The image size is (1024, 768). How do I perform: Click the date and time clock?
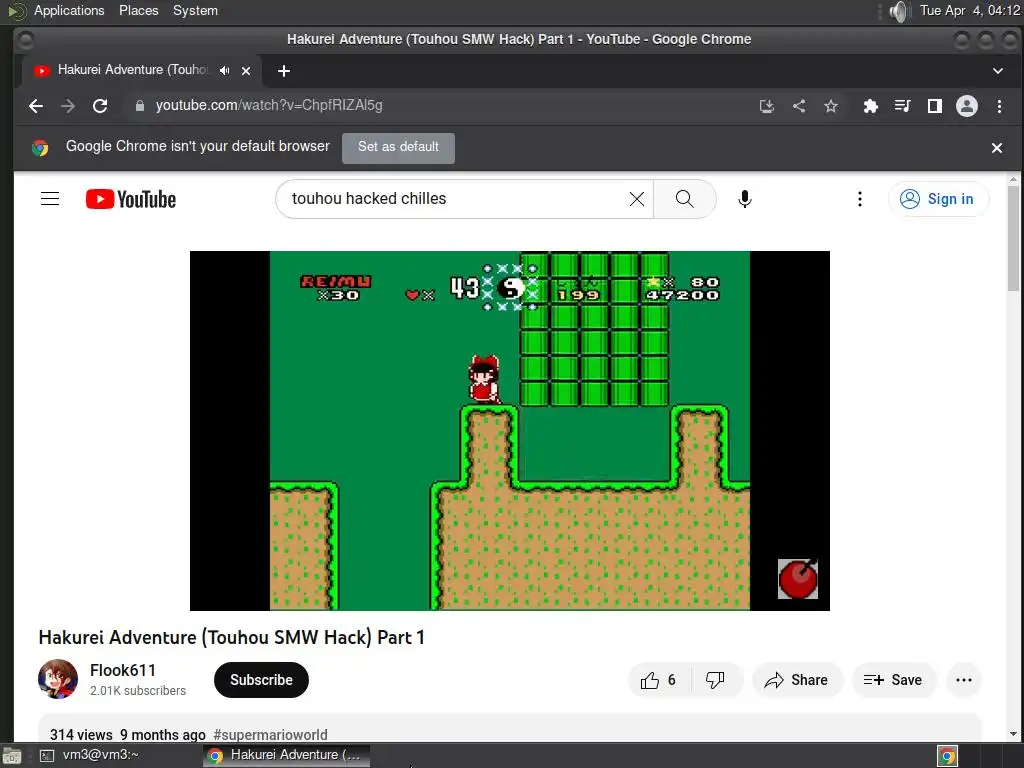click(970, 10)
